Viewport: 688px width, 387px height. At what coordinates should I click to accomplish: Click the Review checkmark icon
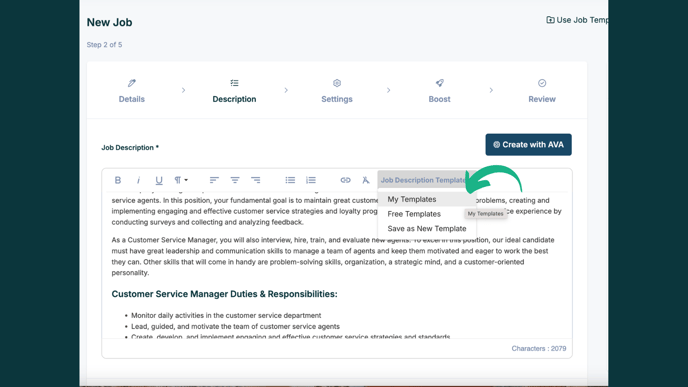542,83
